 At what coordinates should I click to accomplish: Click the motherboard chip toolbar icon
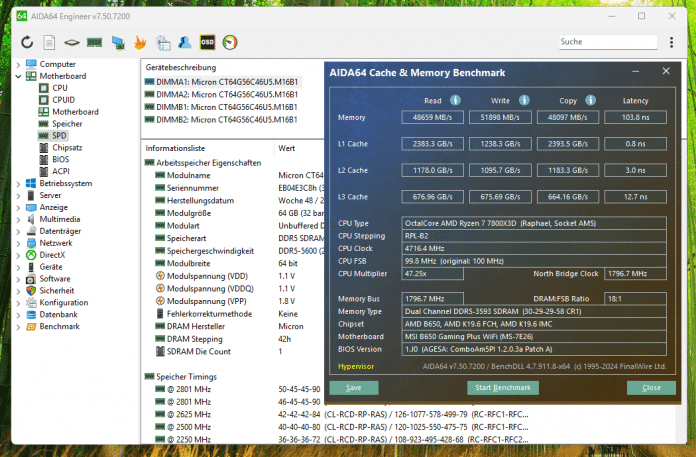(71, 43)
